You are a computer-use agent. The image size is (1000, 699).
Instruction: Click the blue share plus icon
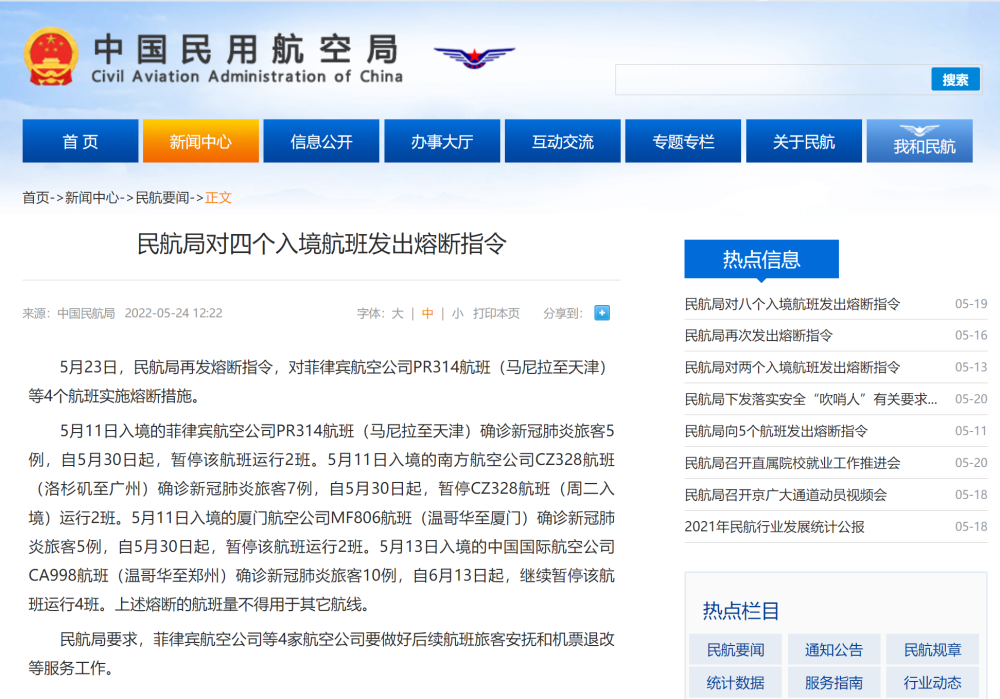[601, 313]
